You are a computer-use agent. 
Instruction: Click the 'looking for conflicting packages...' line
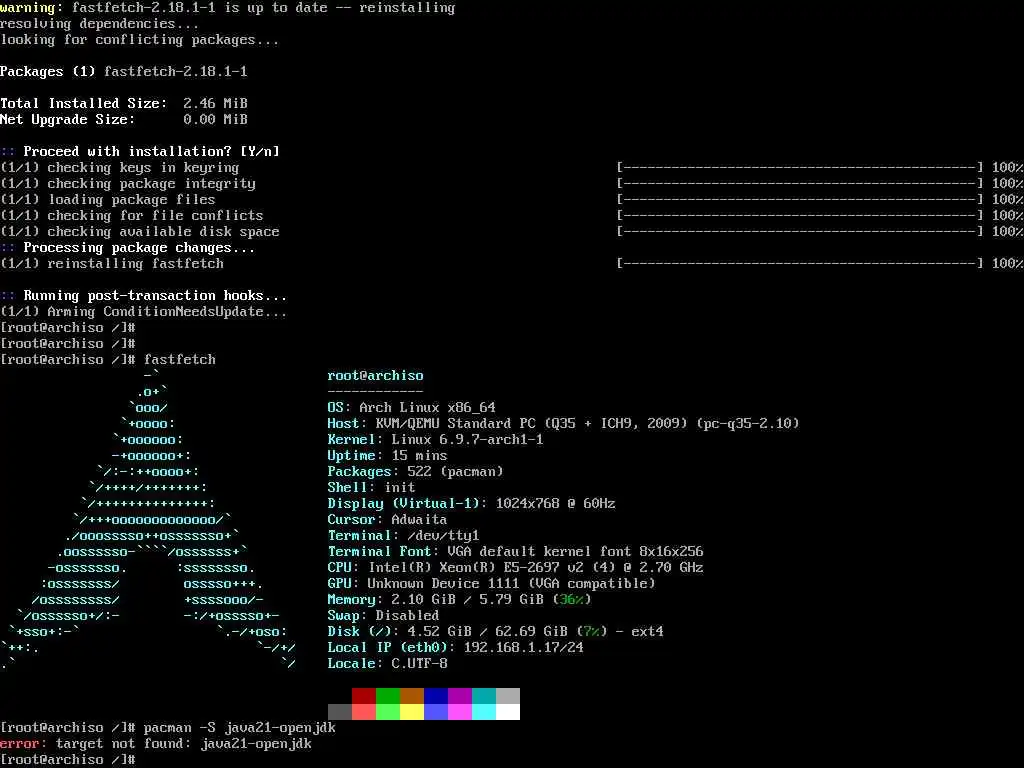139,40
